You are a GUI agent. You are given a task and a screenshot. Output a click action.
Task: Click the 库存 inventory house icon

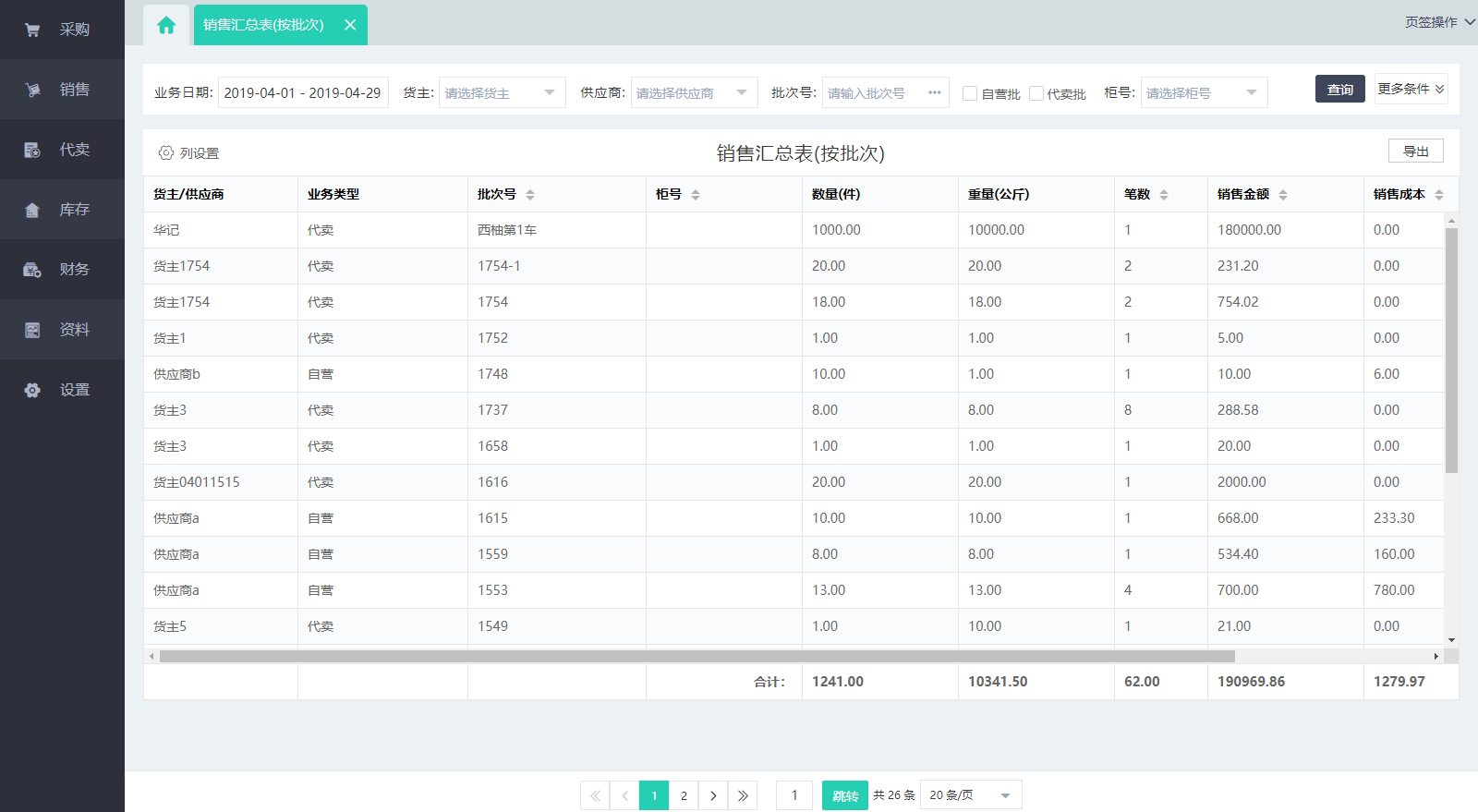[x=32, y=210]
